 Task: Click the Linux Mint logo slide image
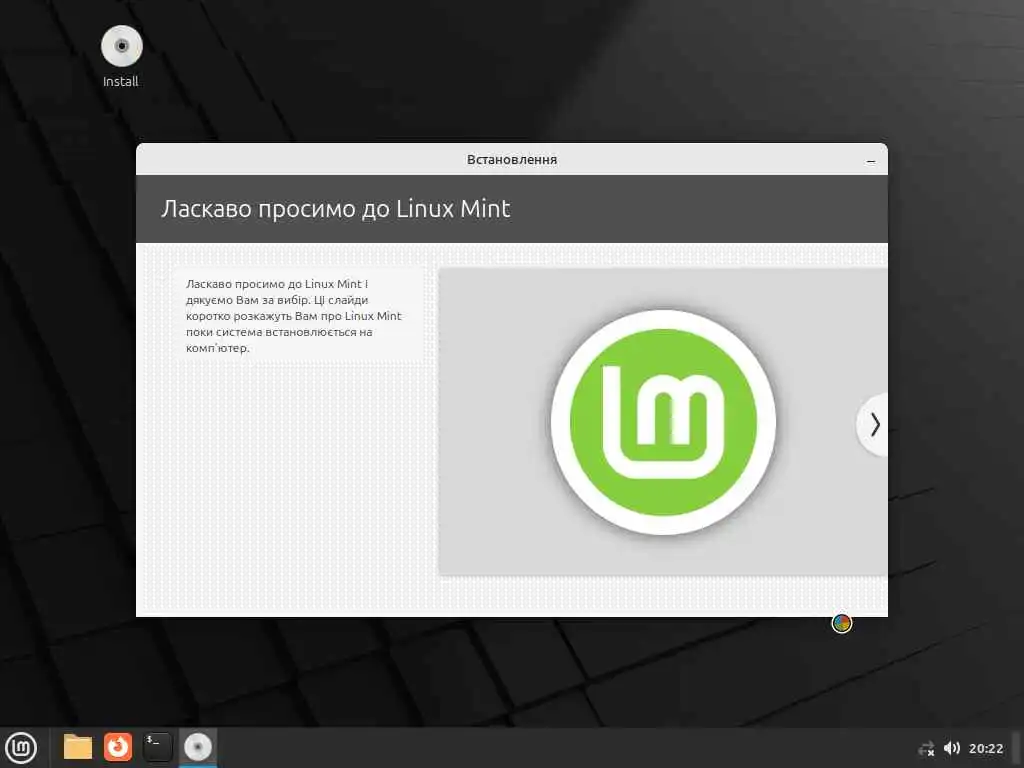tap(663, 422)
